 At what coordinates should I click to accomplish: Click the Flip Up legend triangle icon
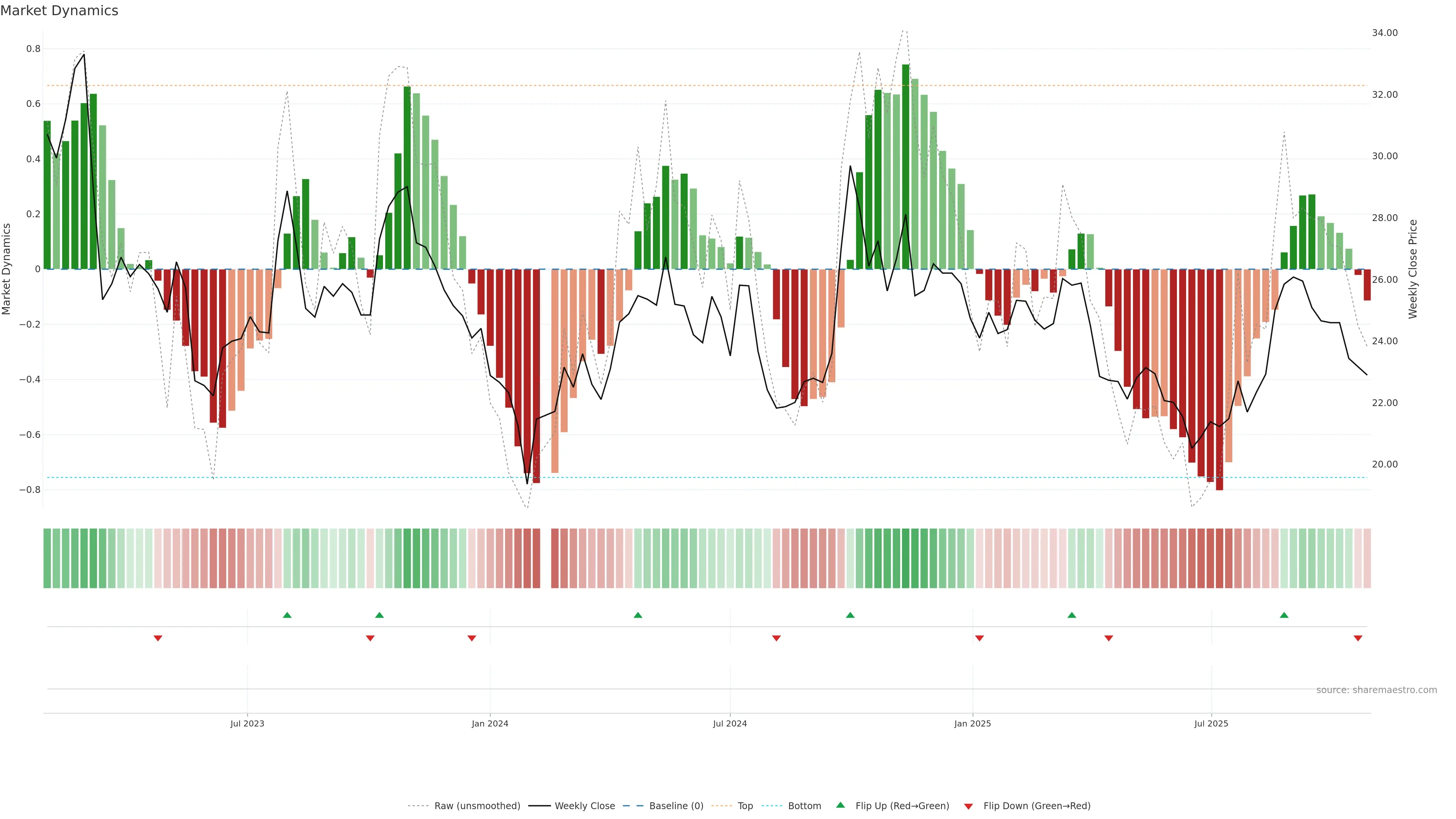841,805
